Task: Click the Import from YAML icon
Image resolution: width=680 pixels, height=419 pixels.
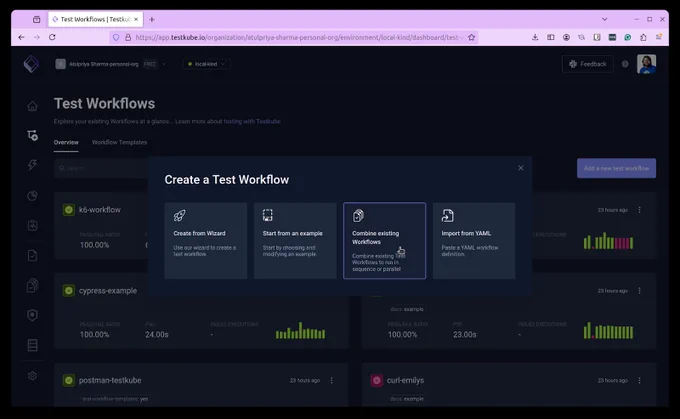Action: pyautogui.click(x=448, y=215)
